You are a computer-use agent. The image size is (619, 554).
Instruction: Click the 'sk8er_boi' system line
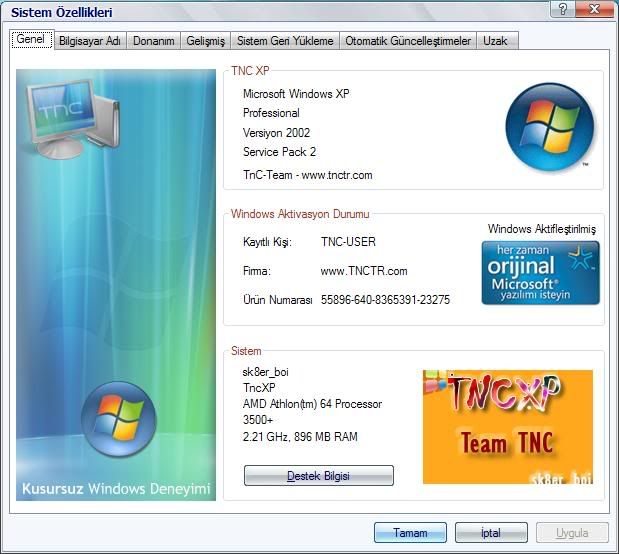click(265, 372)
